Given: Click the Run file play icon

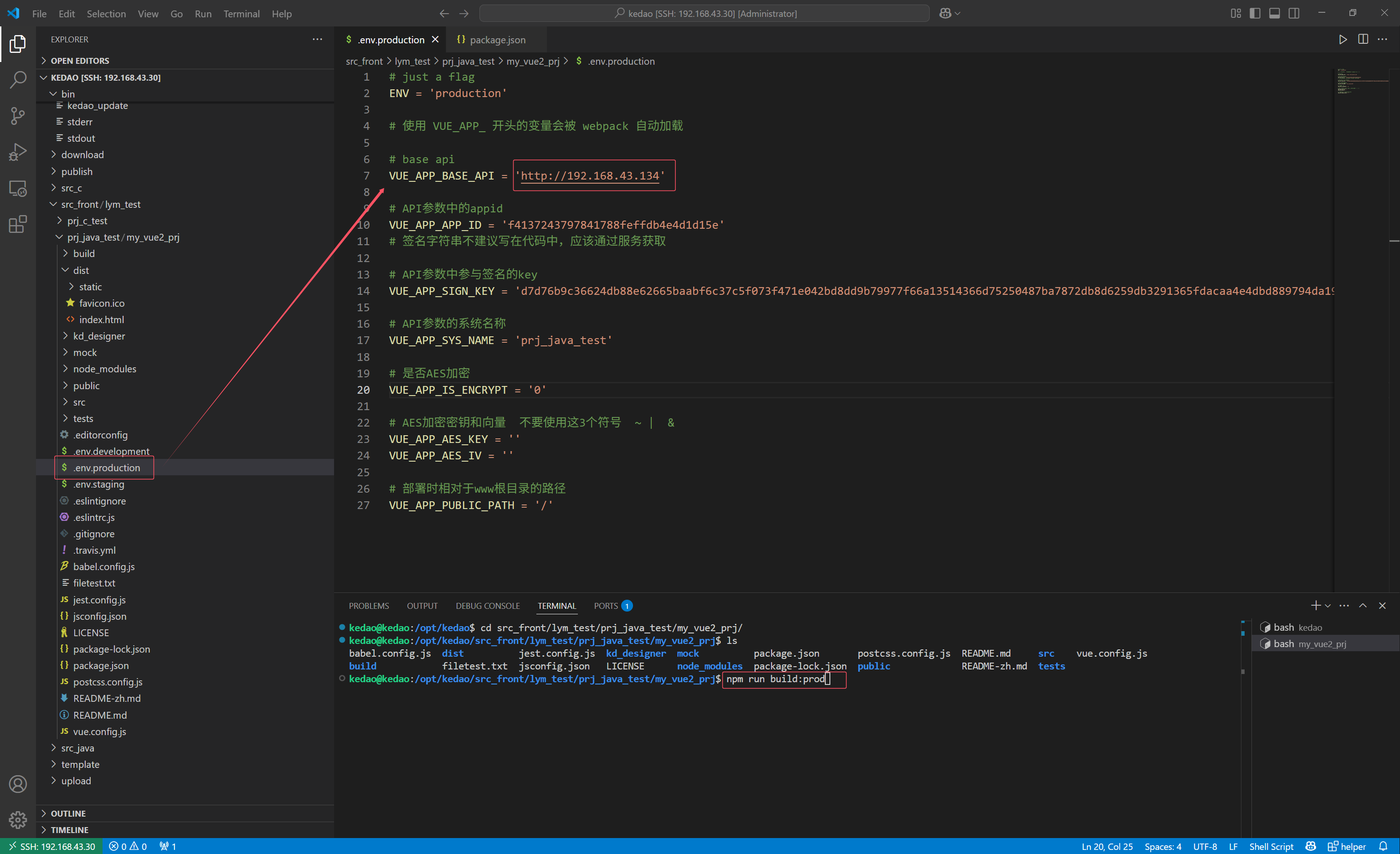Looking at the screenshot, I should (1343, 39).
